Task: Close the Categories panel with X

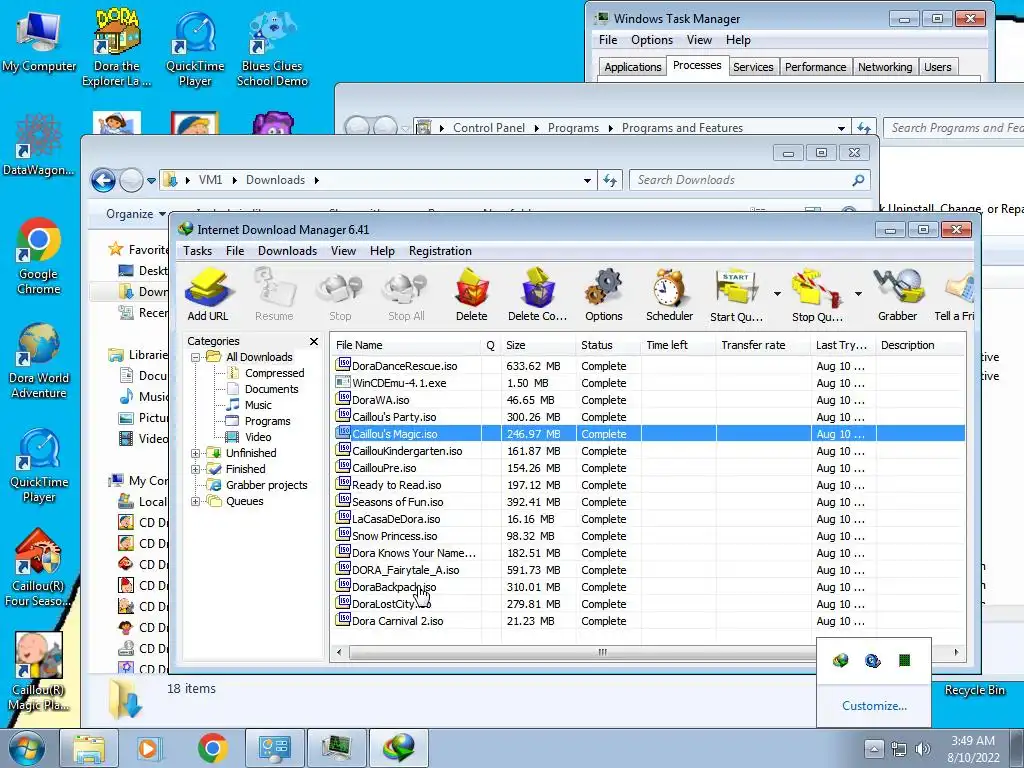Action: [x=314, y=341]
